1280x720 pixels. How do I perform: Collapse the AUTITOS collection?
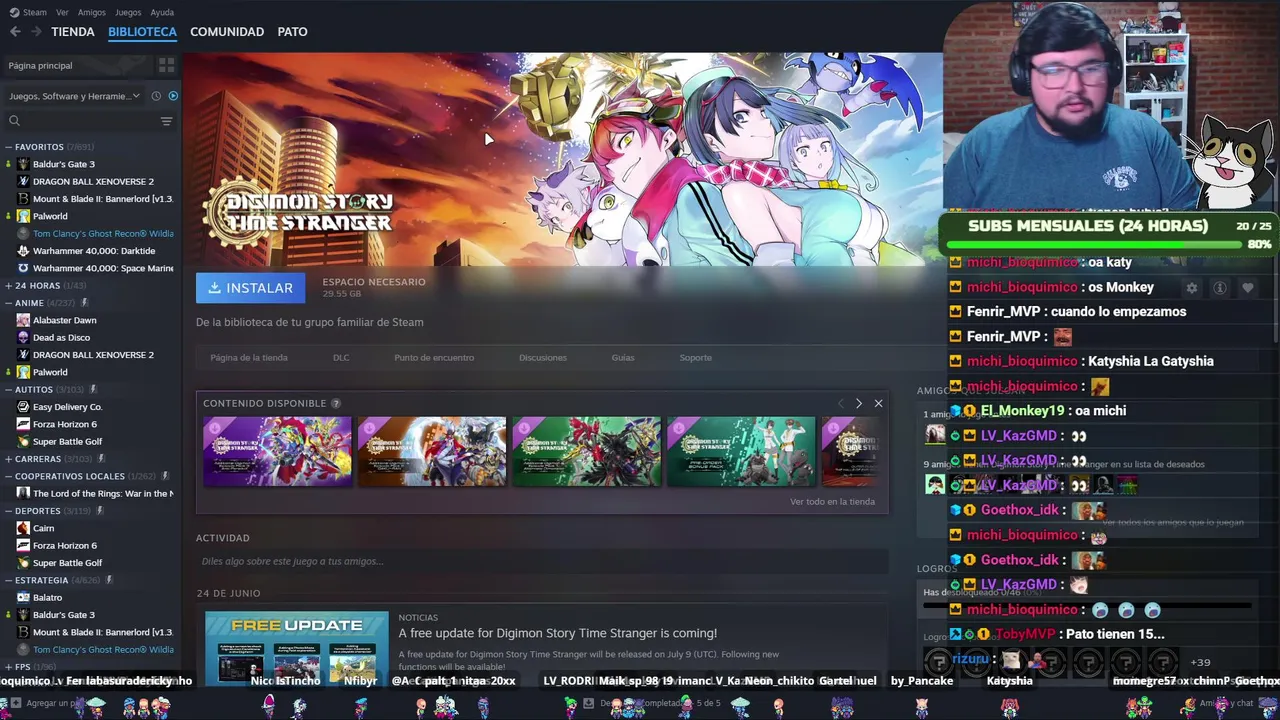9,389
